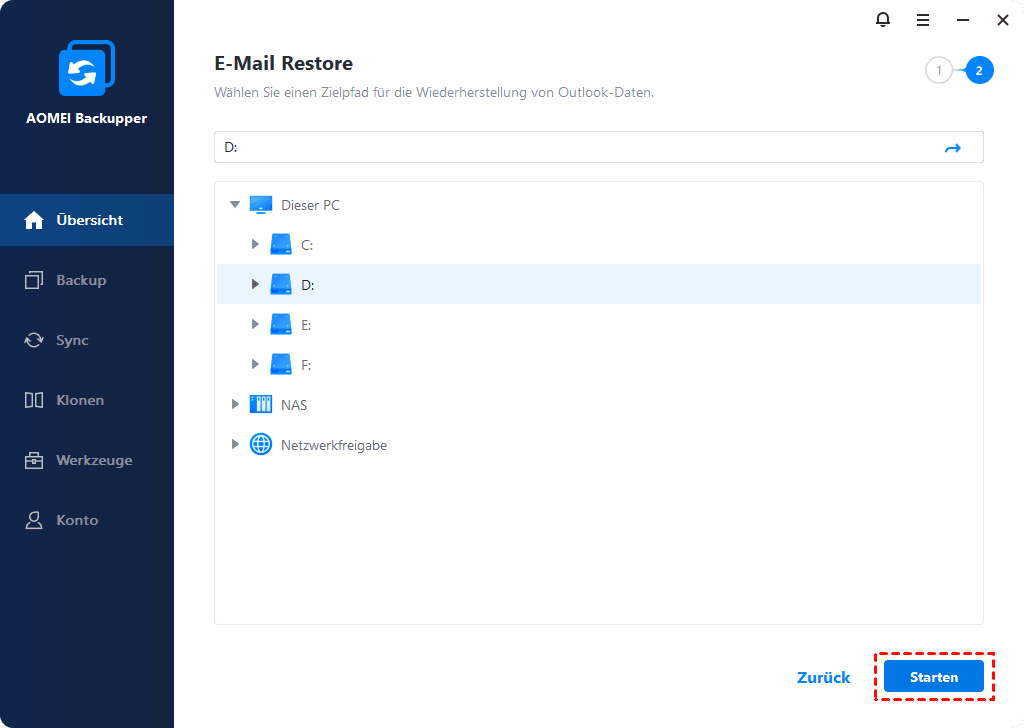Viewport: 1024px width, 728px height.
Task: Click the F: drive icon
Action: coord(281,364)
